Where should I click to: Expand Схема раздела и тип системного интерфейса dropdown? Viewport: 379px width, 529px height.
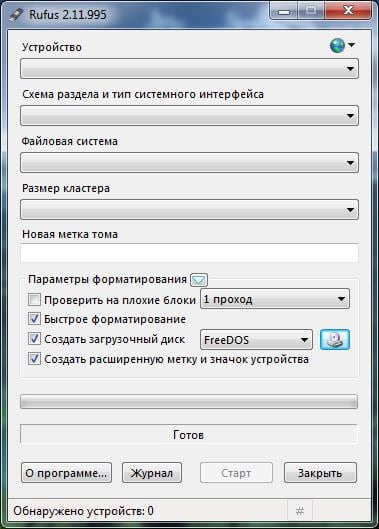pos(189,116)
